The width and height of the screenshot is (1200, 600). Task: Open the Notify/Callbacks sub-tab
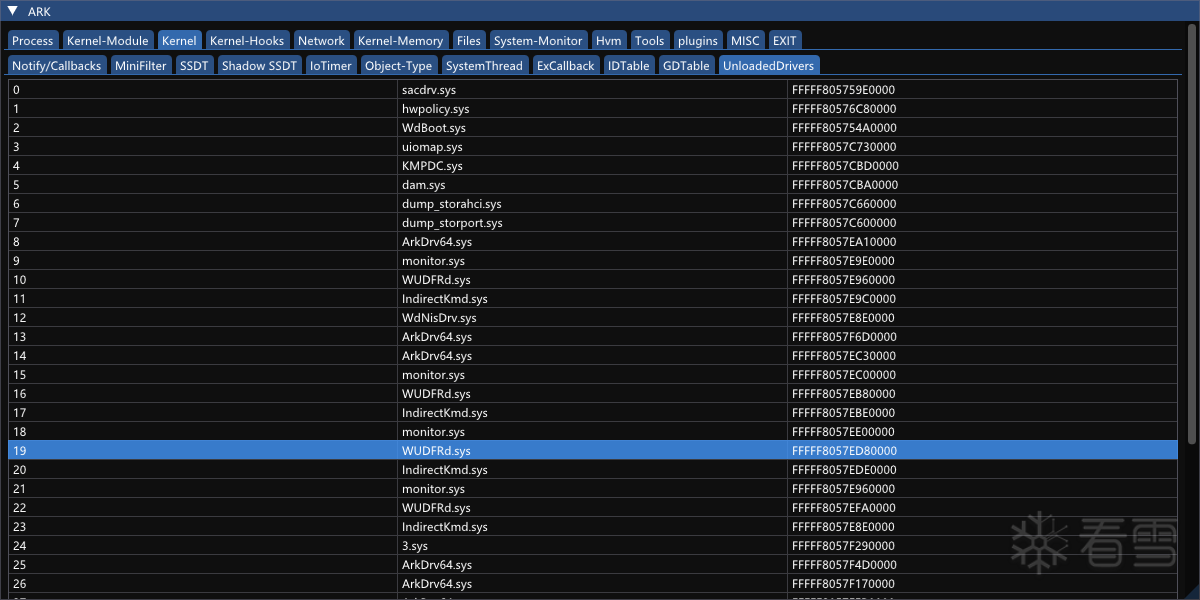(x=57, y=65)
